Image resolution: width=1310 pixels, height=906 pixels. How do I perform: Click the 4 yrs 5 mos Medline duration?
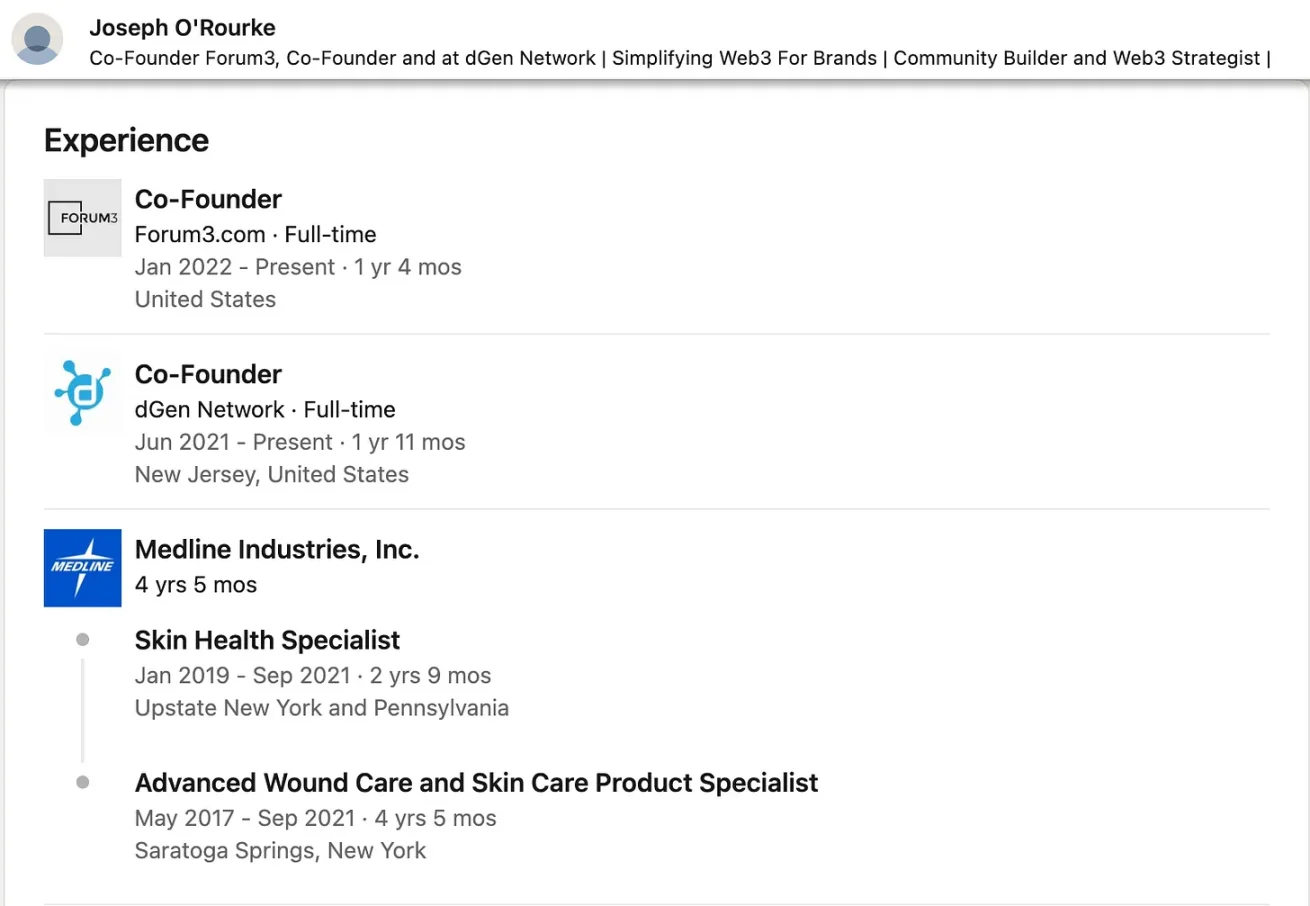click(x=196, y=585)
